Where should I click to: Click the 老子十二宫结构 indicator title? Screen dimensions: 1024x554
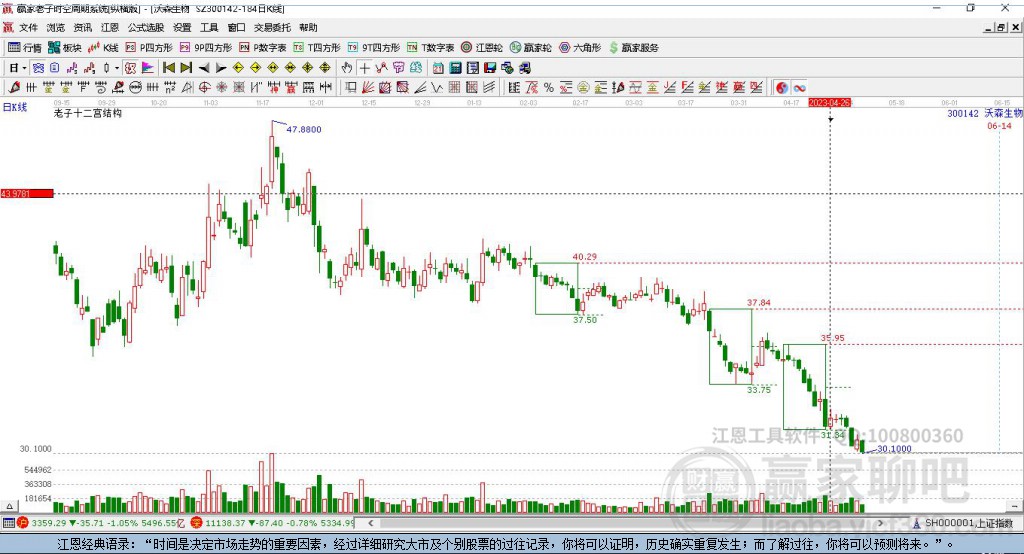88,113
